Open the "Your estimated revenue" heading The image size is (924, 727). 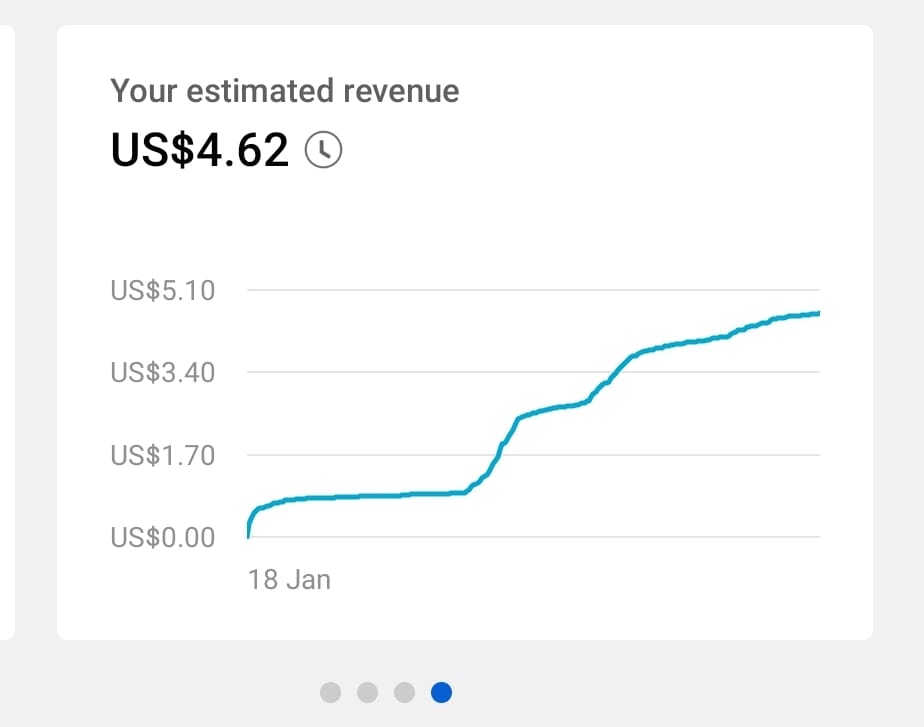[285, 91]
